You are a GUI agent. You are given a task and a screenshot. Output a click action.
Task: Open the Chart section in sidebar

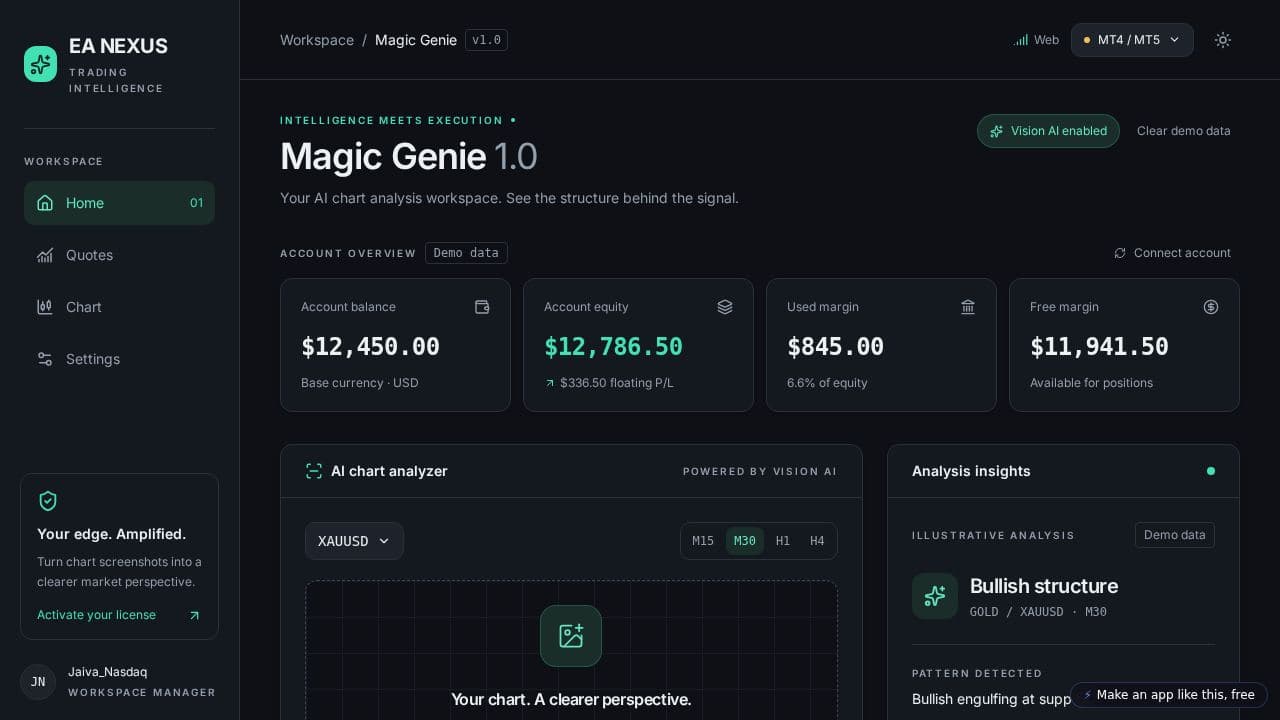[119, 307]
